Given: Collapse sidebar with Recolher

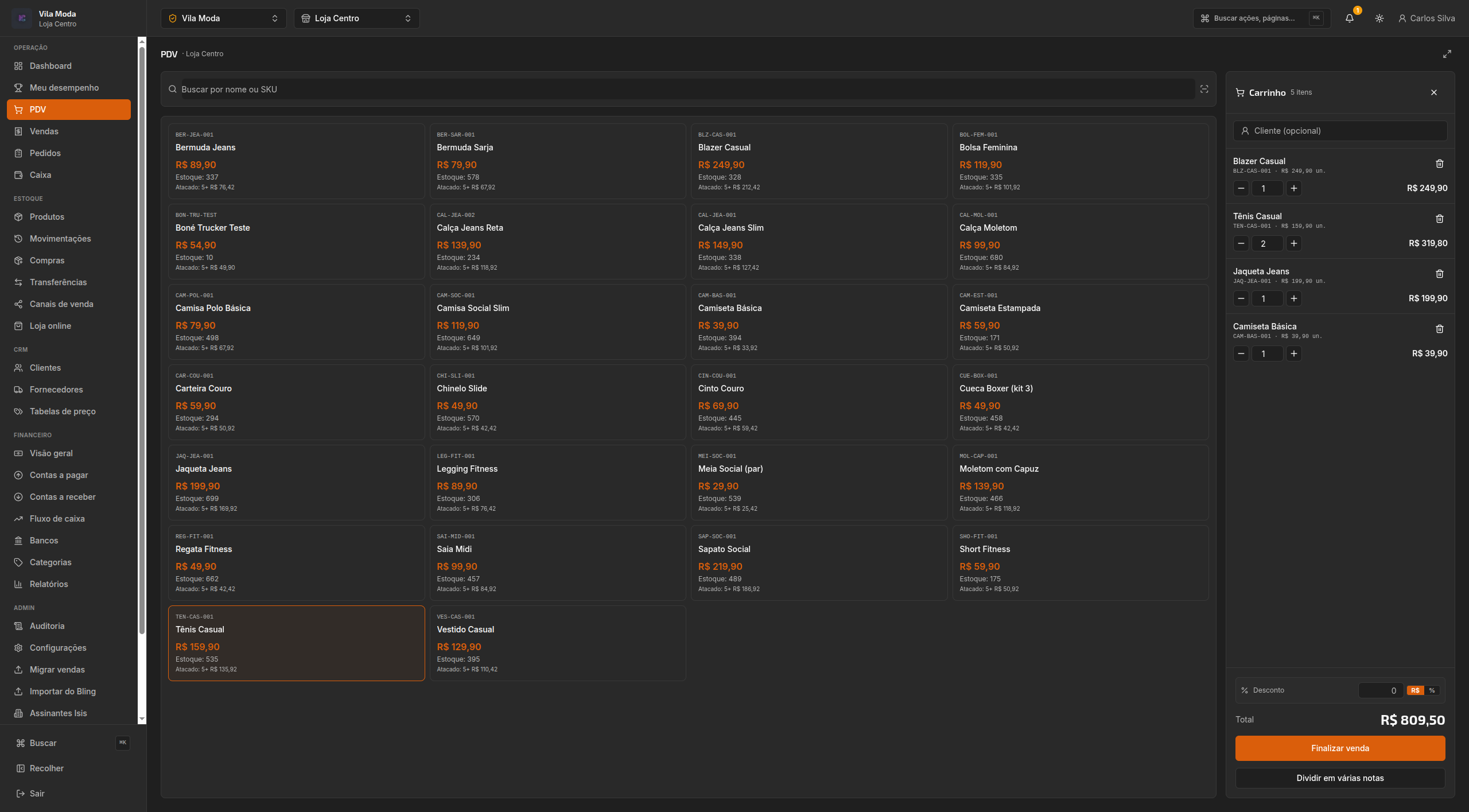Looking at the screenshot, I should coord(73,768).
